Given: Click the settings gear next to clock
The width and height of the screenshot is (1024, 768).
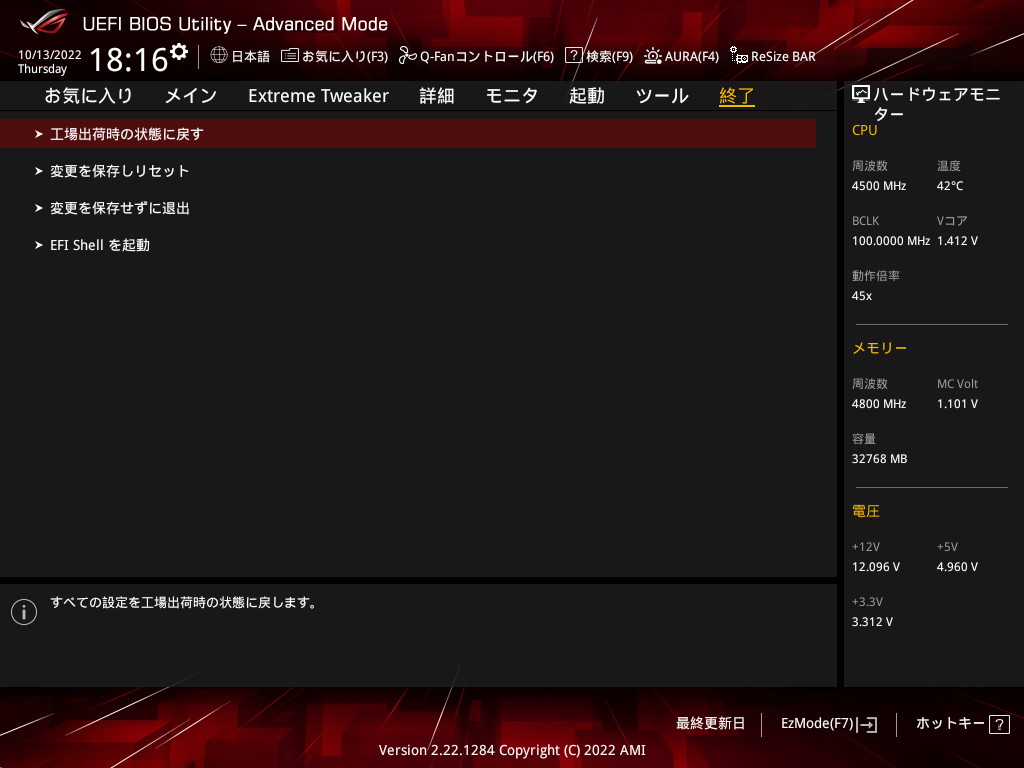Looking at the screenshot, I should tap(179, 52).
